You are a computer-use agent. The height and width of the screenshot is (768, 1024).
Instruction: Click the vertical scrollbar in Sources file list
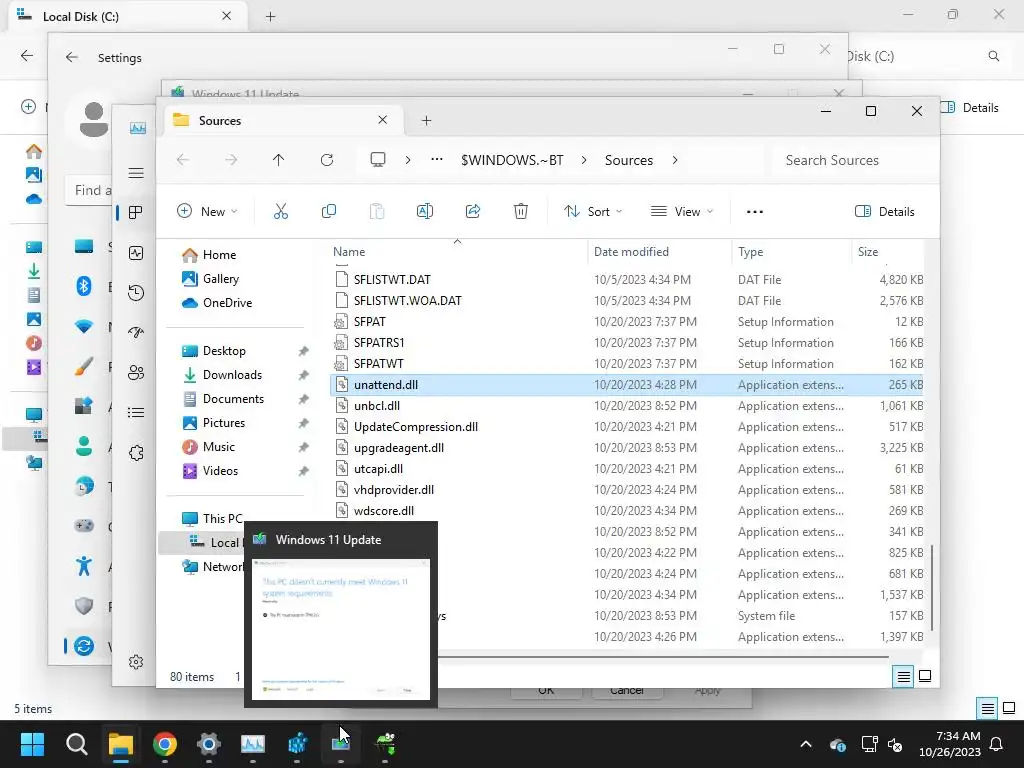point(932,588)
